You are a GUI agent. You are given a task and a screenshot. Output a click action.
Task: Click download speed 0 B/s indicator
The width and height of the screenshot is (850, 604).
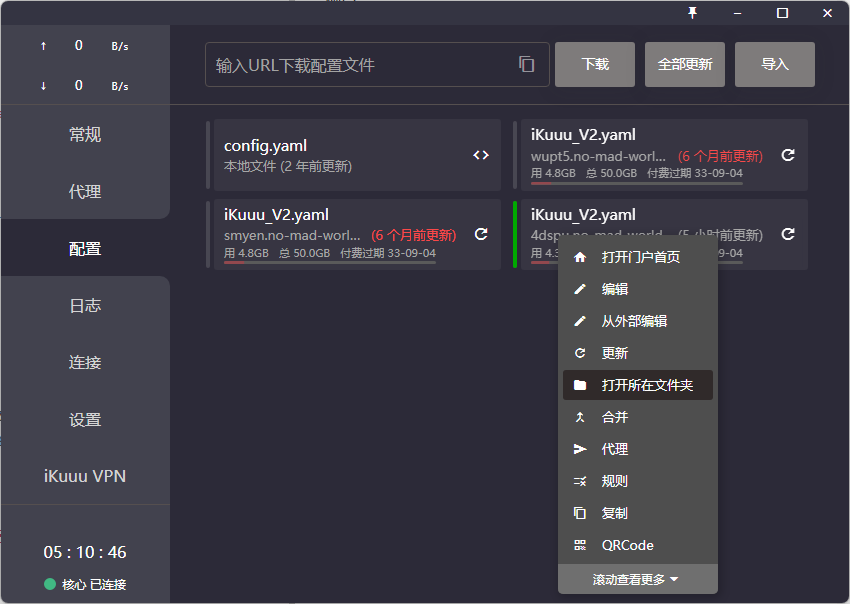[x=85, y=86]
